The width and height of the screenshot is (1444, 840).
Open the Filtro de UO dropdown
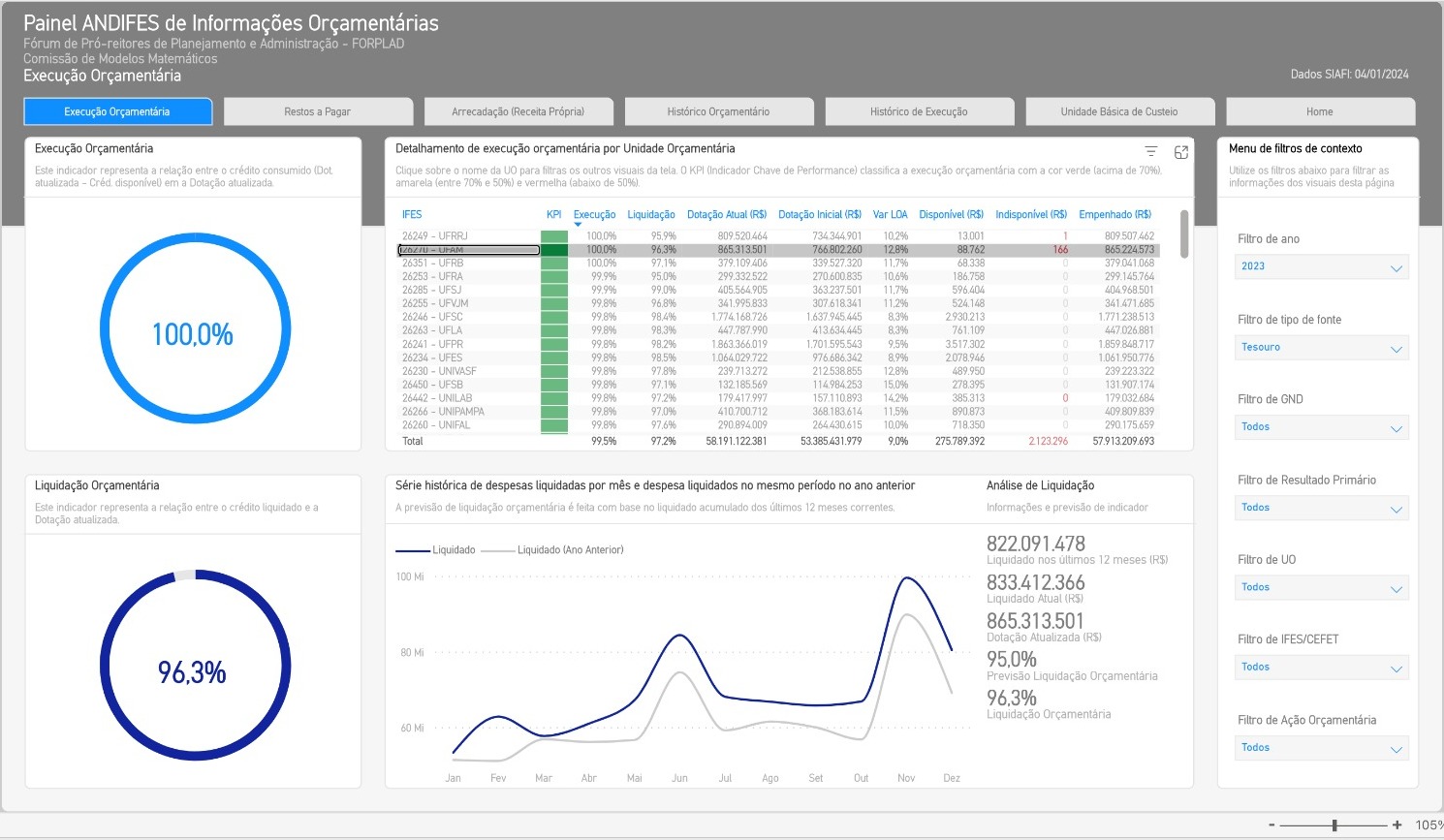1321,587
